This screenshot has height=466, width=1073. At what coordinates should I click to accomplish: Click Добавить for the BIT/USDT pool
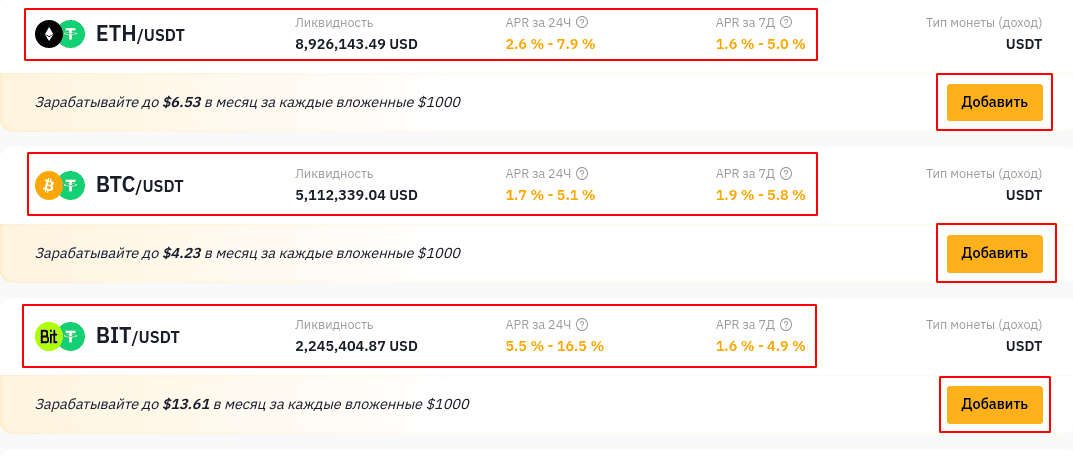[994, 404]
